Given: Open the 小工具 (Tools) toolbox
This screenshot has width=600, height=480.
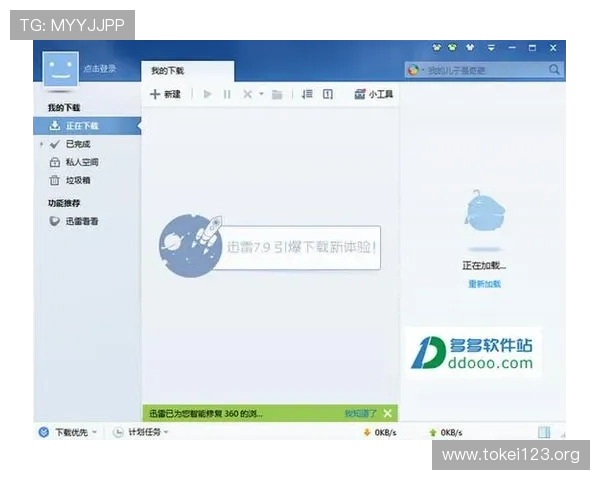Looking at the screenshot, I should pyautogui.click(x=374, y=94).
